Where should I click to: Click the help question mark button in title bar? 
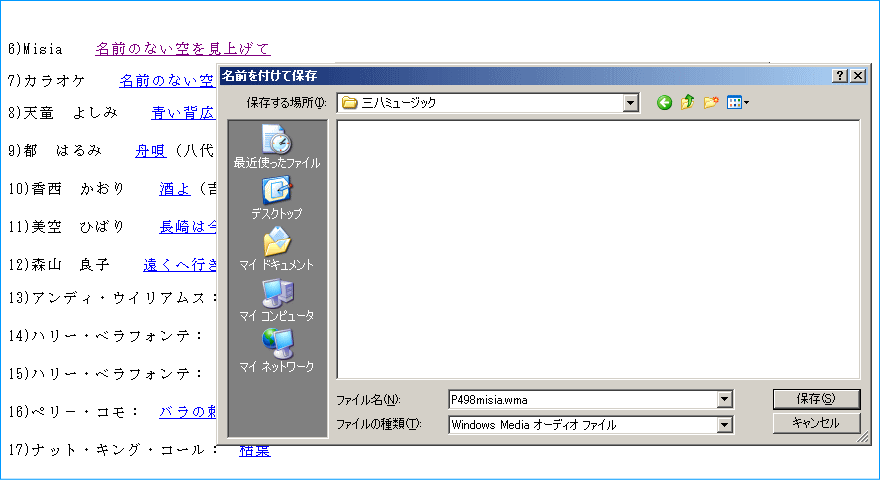pyautogui.click(x=840, y=76)
